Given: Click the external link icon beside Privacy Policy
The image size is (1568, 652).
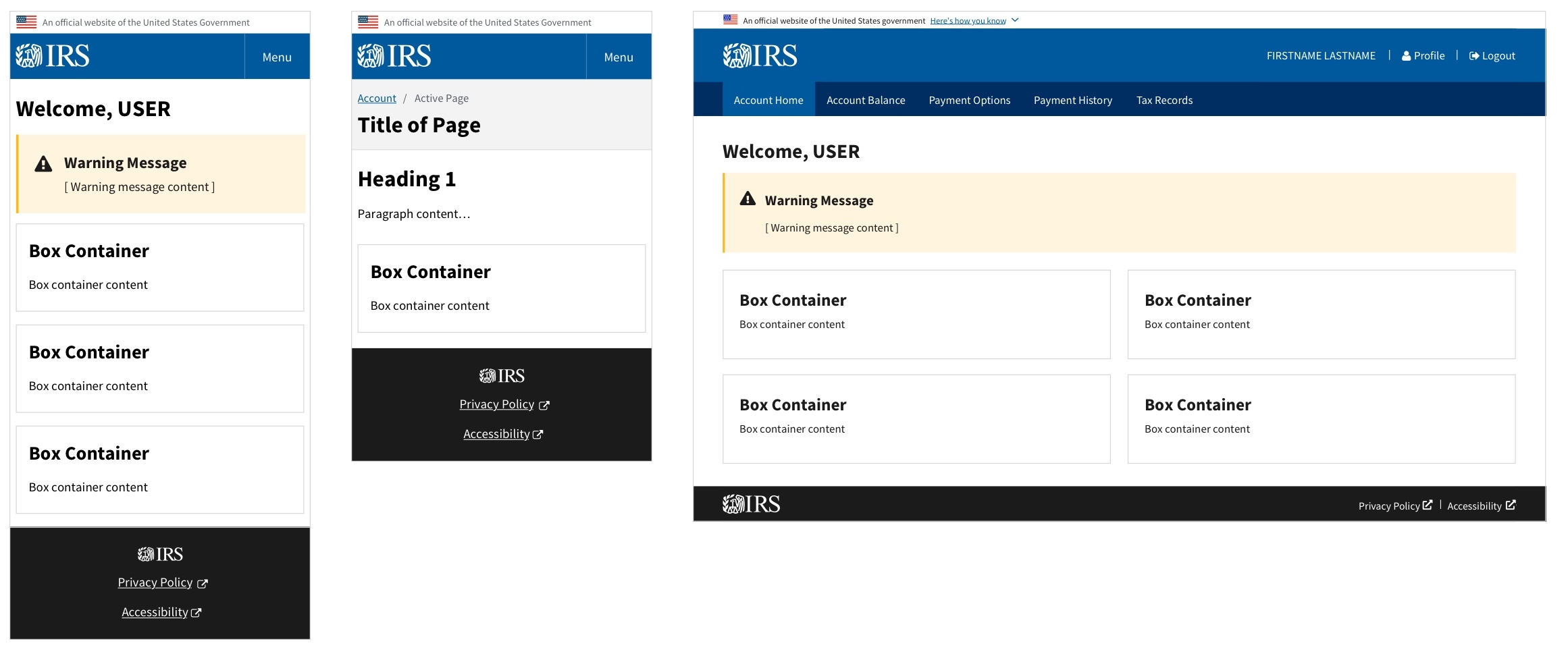Looking at the screenshot, I should point(1428,504).
